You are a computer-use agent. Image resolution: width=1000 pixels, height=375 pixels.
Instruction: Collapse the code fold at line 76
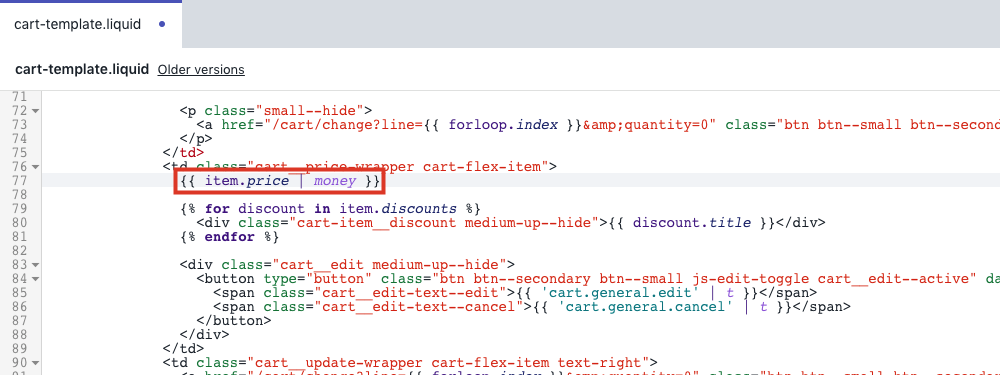35,167
